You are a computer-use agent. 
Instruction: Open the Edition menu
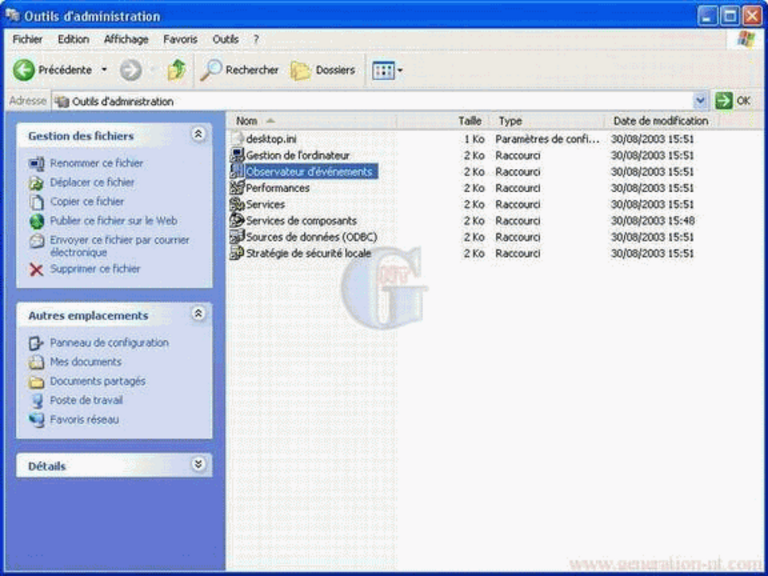click(x=73, y=39)
